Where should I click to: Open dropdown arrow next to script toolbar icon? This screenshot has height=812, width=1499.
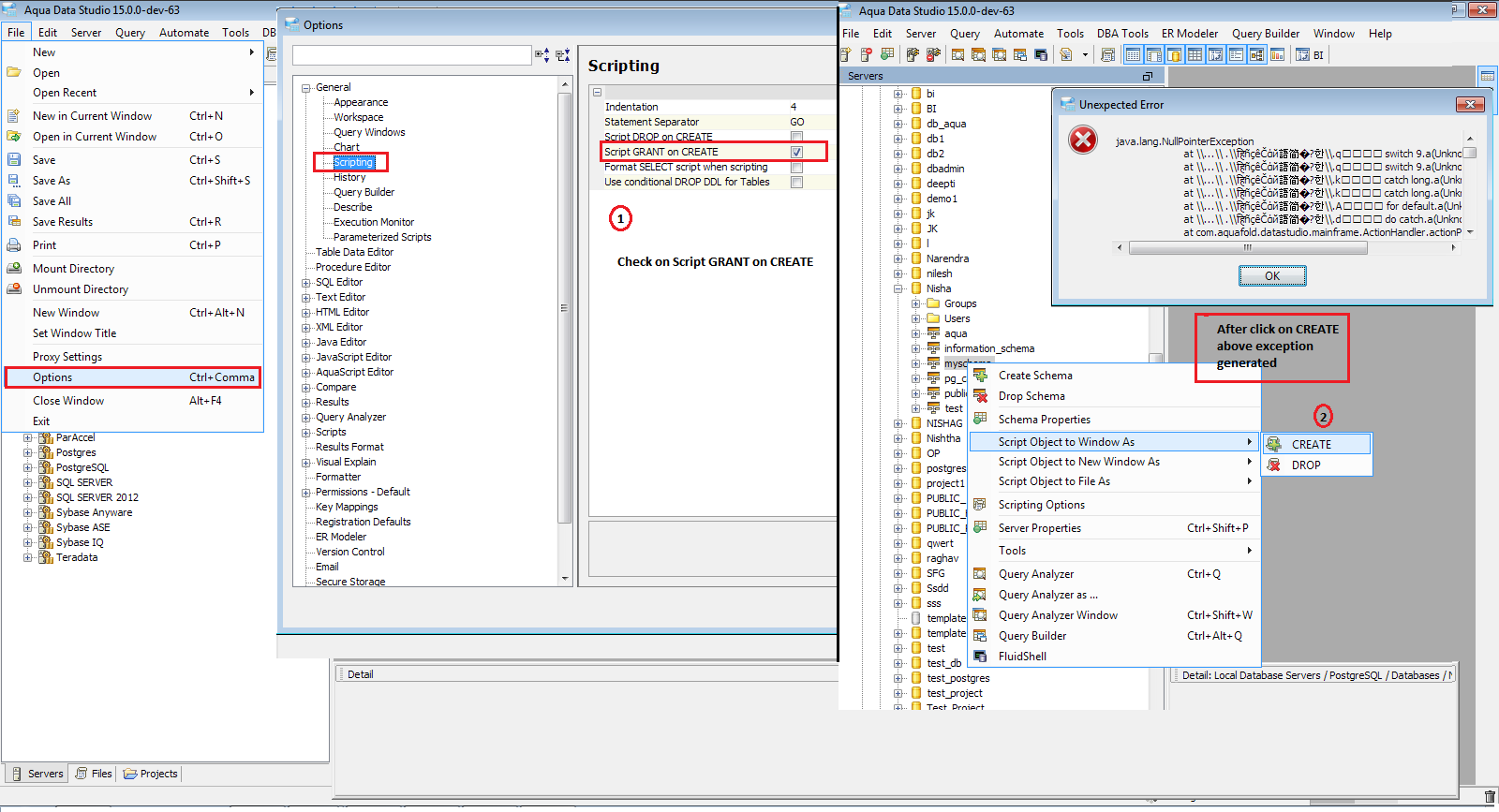(1085, 55)
